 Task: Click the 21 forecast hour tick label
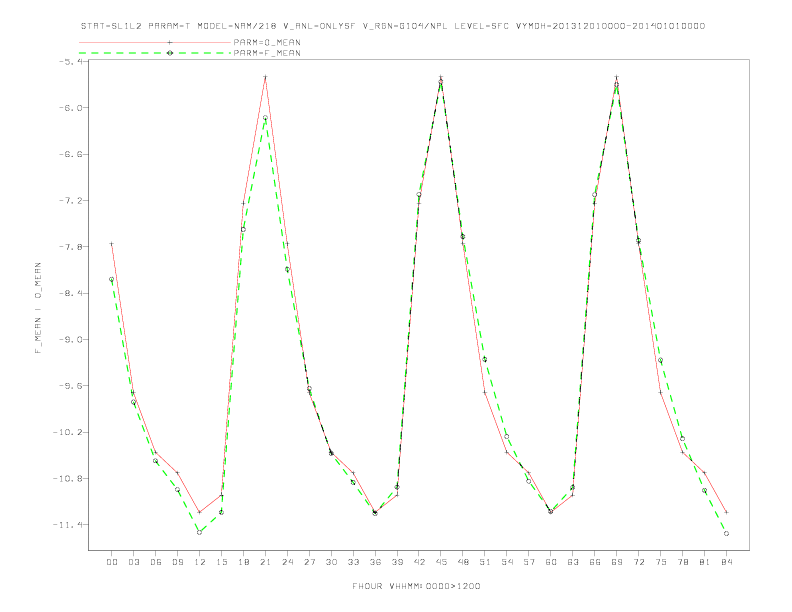[265, 562]
